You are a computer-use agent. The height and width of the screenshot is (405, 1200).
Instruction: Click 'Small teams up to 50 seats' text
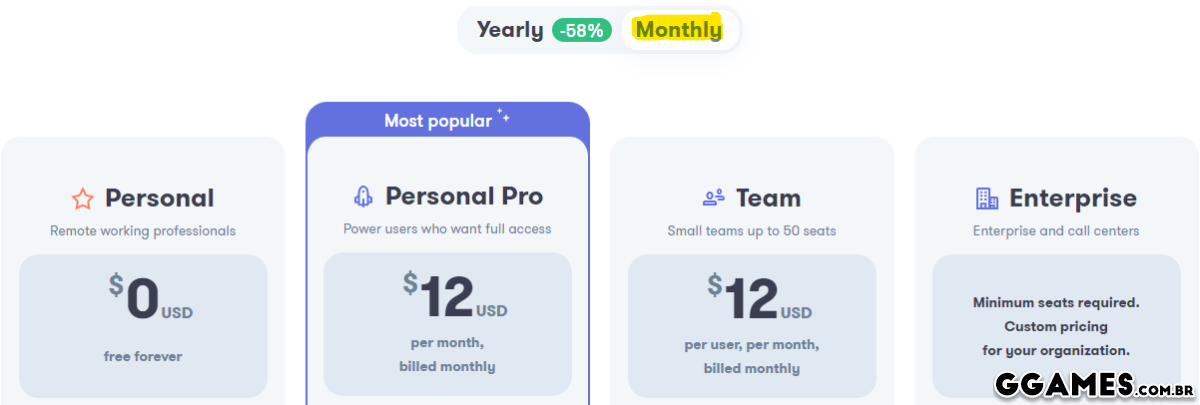[x=751, y=231]
